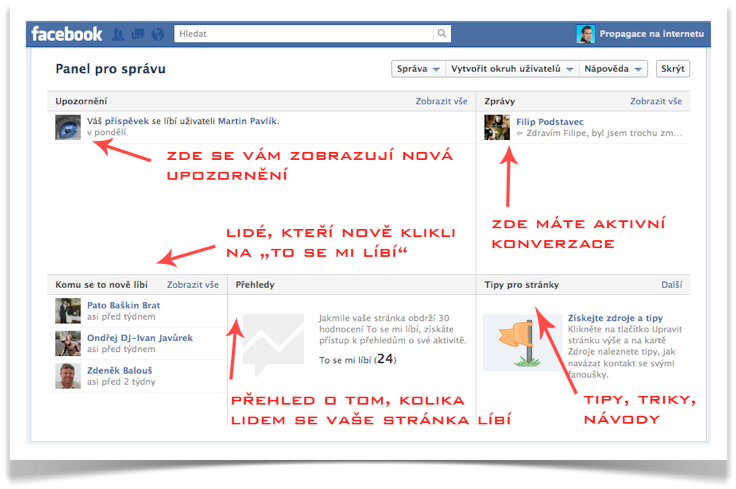Click the Skrýt button
The image size is (736, 489).
[x=673, y=69]
